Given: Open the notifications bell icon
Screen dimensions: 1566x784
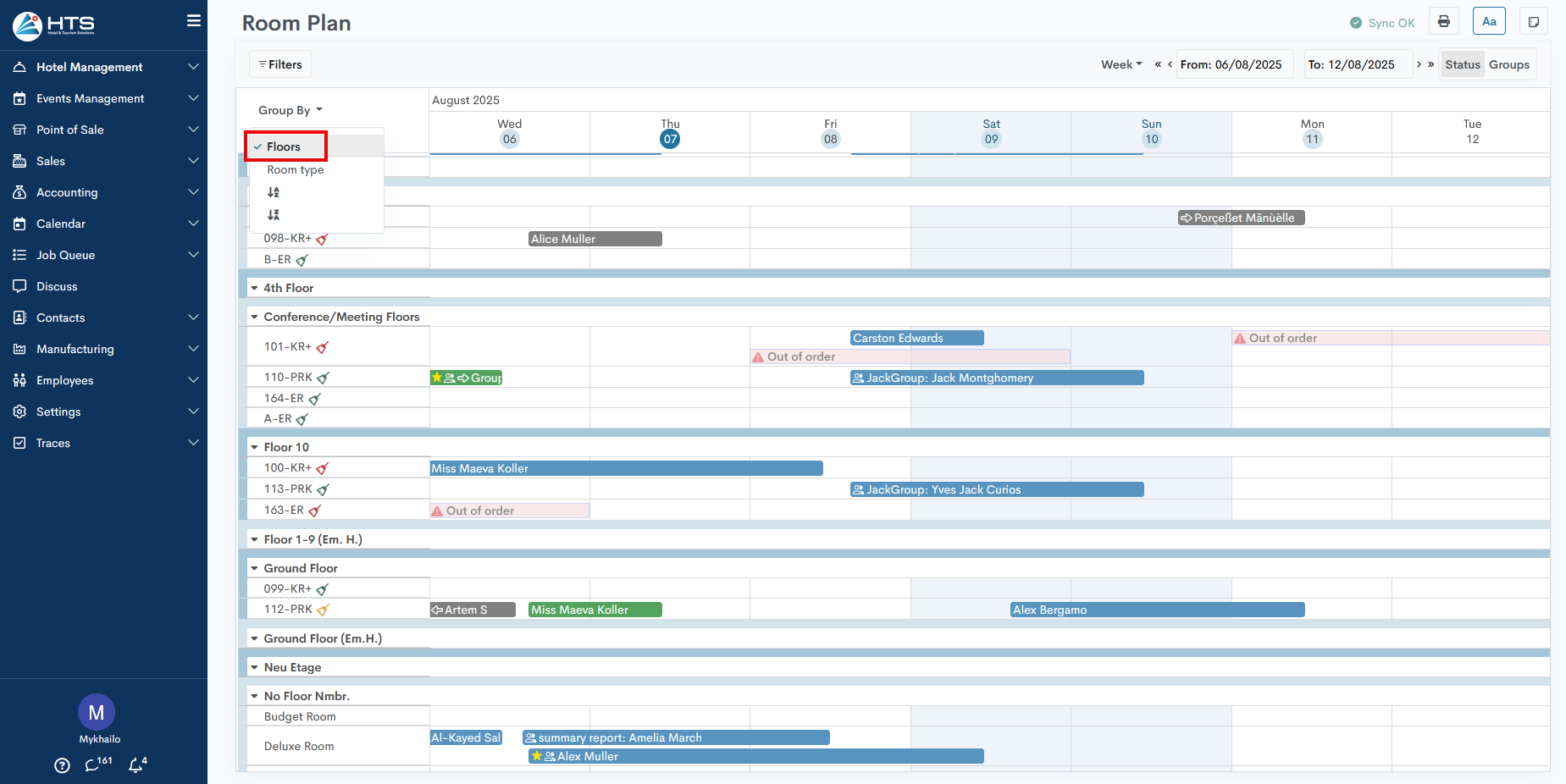Looking at the screenshot, I should [136, 765].
